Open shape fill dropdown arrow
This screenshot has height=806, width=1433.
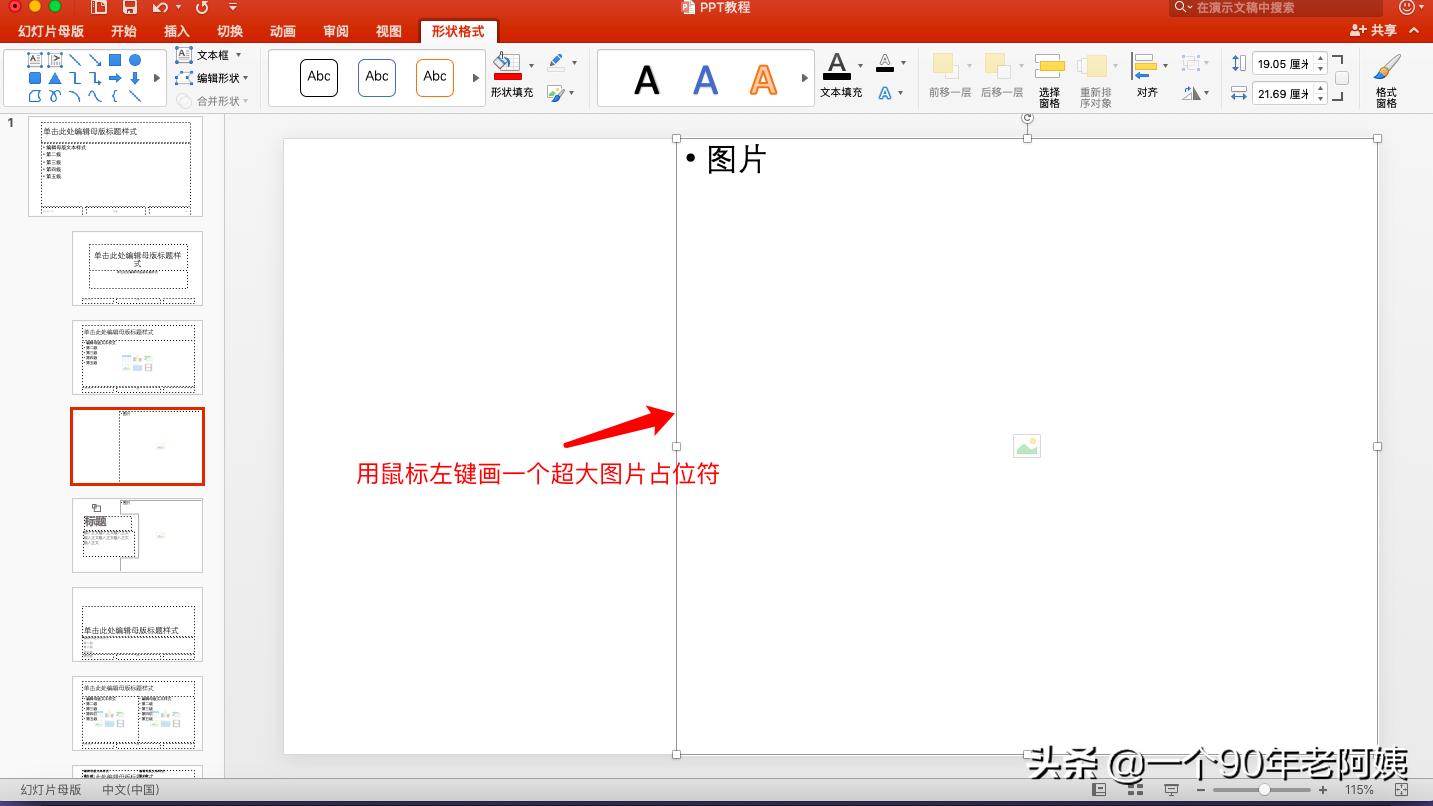point(531,65)
